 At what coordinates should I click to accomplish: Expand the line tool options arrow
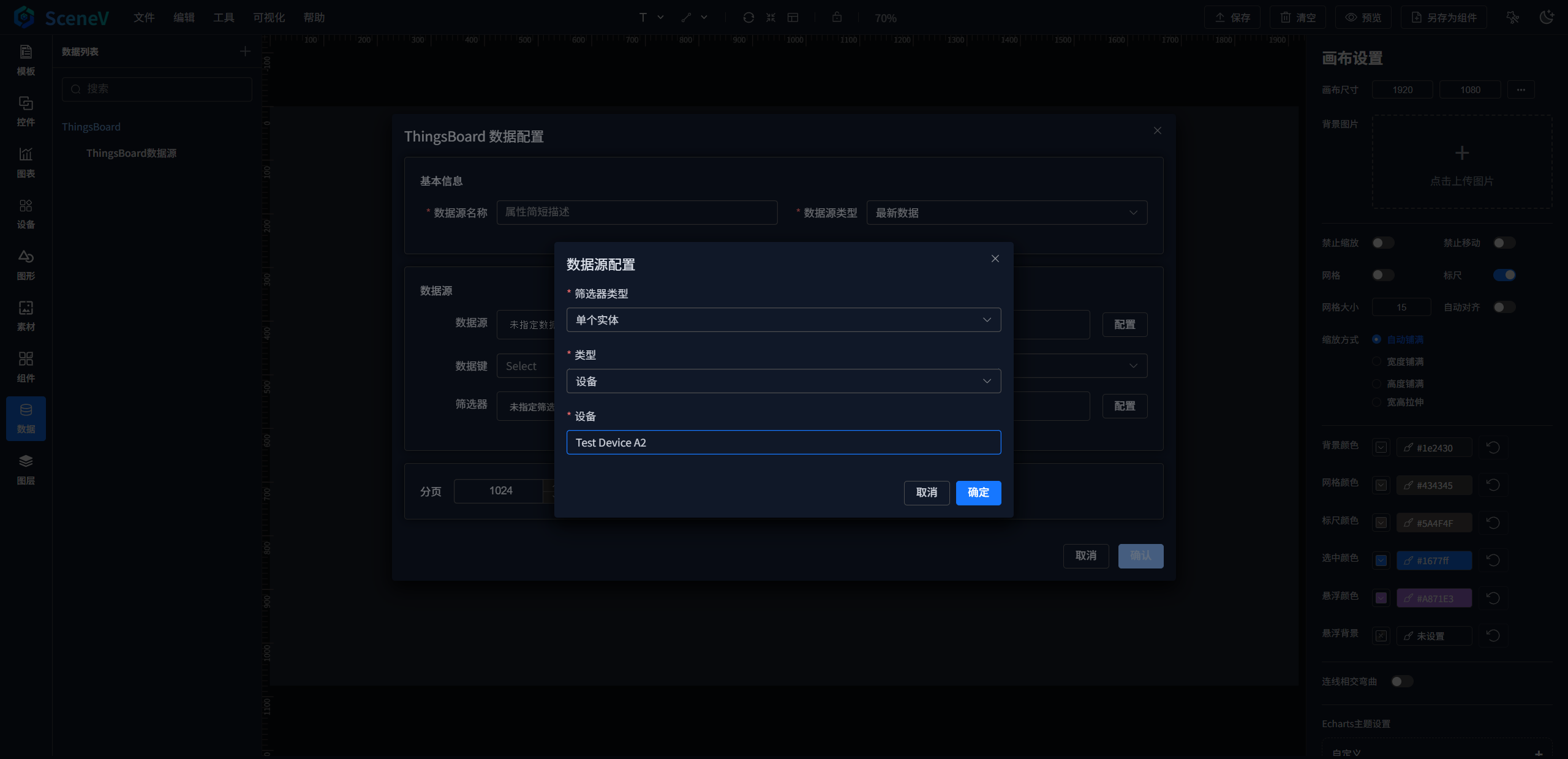tap(704, 18)
